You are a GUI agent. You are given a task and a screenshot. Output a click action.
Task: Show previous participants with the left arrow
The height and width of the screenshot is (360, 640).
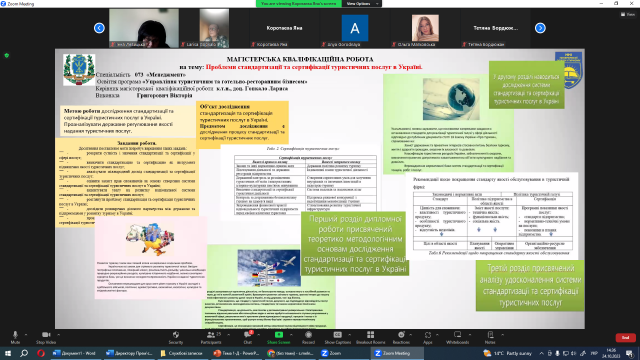(99, 28)
